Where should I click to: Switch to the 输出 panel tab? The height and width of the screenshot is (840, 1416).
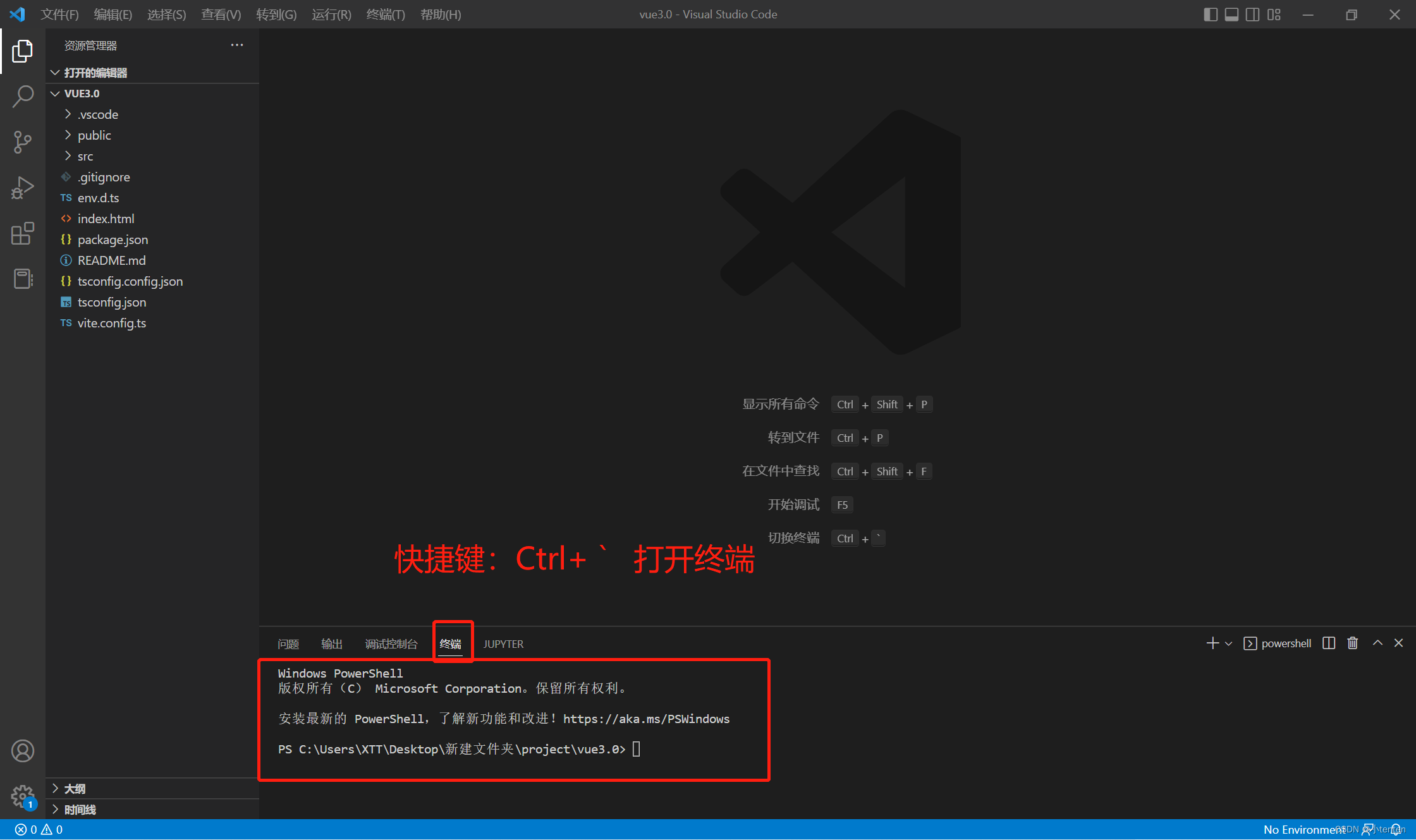pos(332,644)
